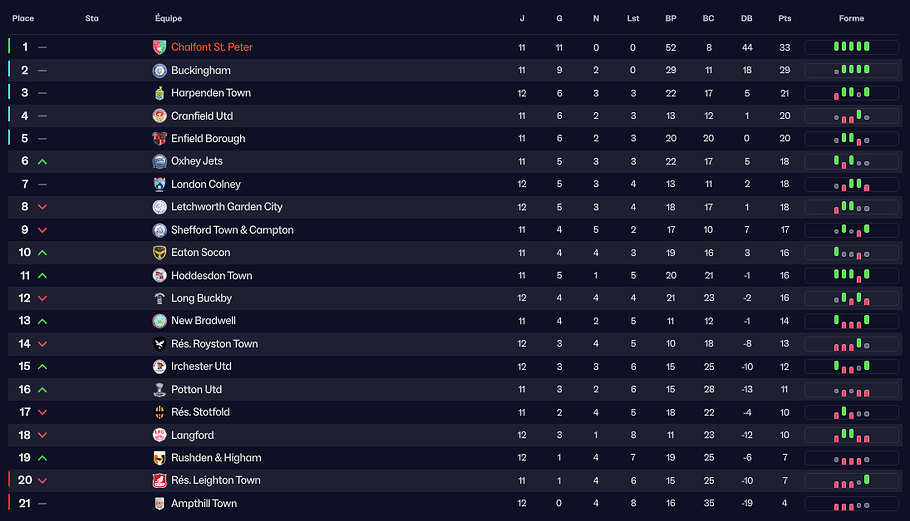
Task: Click the Shefford Town & Campton name
Action: click(x=232, y=230)
